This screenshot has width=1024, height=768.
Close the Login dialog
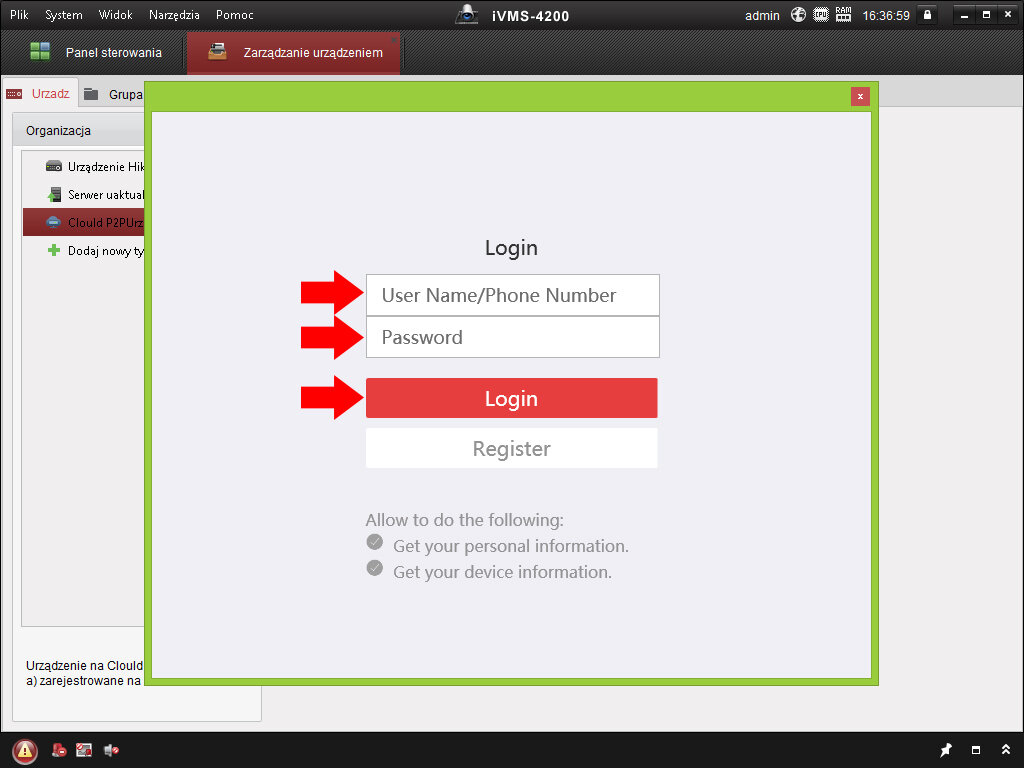[860, 97]
